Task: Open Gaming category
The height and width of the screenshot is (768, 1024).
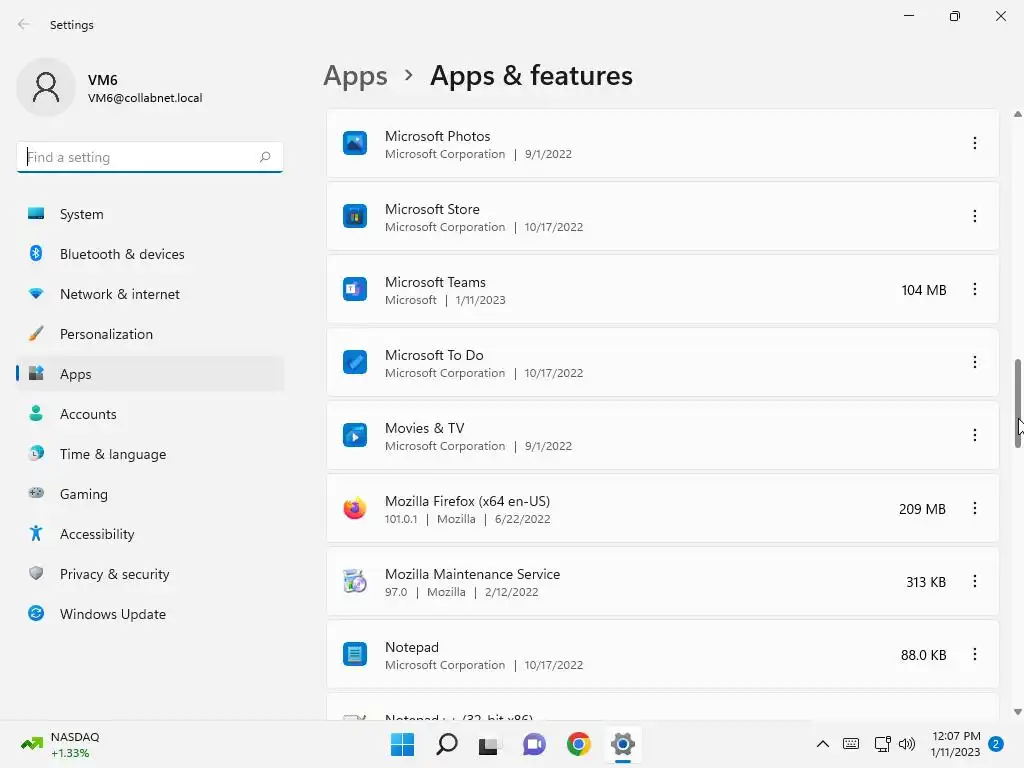Action: (x=150, y=494)
